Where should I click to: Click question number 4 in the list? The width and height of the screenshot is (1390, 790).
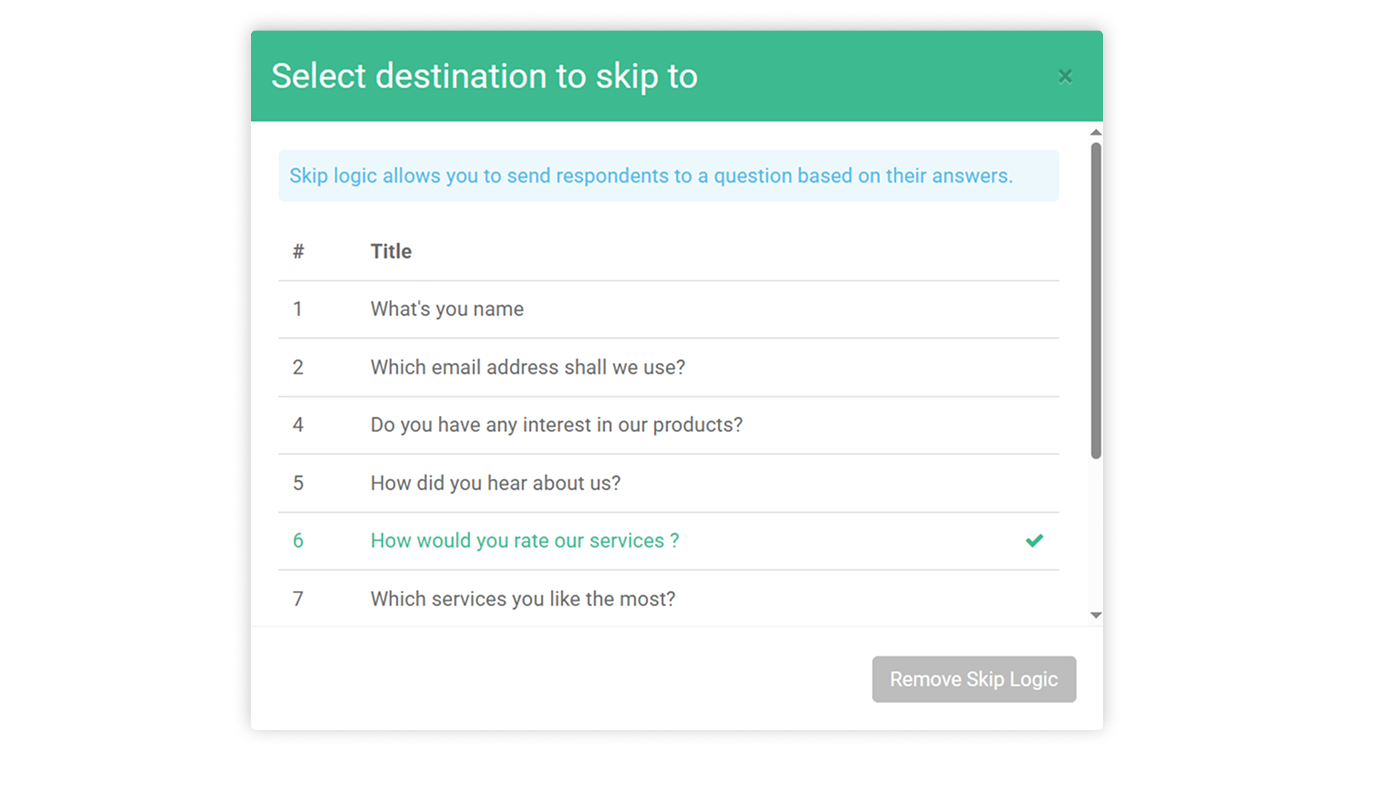point(298,425)
